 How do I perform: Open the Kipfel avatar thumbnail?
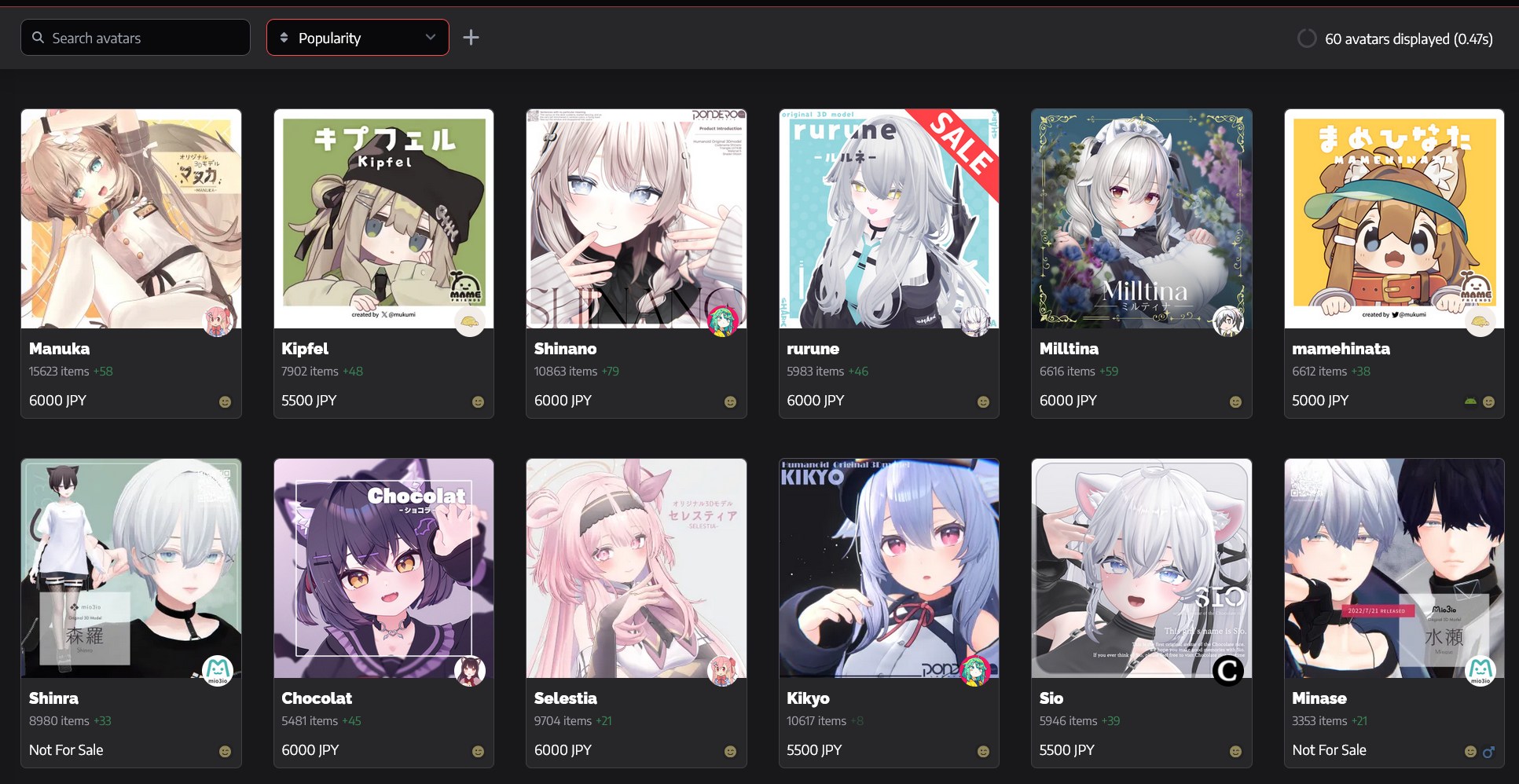click(383, 218)
